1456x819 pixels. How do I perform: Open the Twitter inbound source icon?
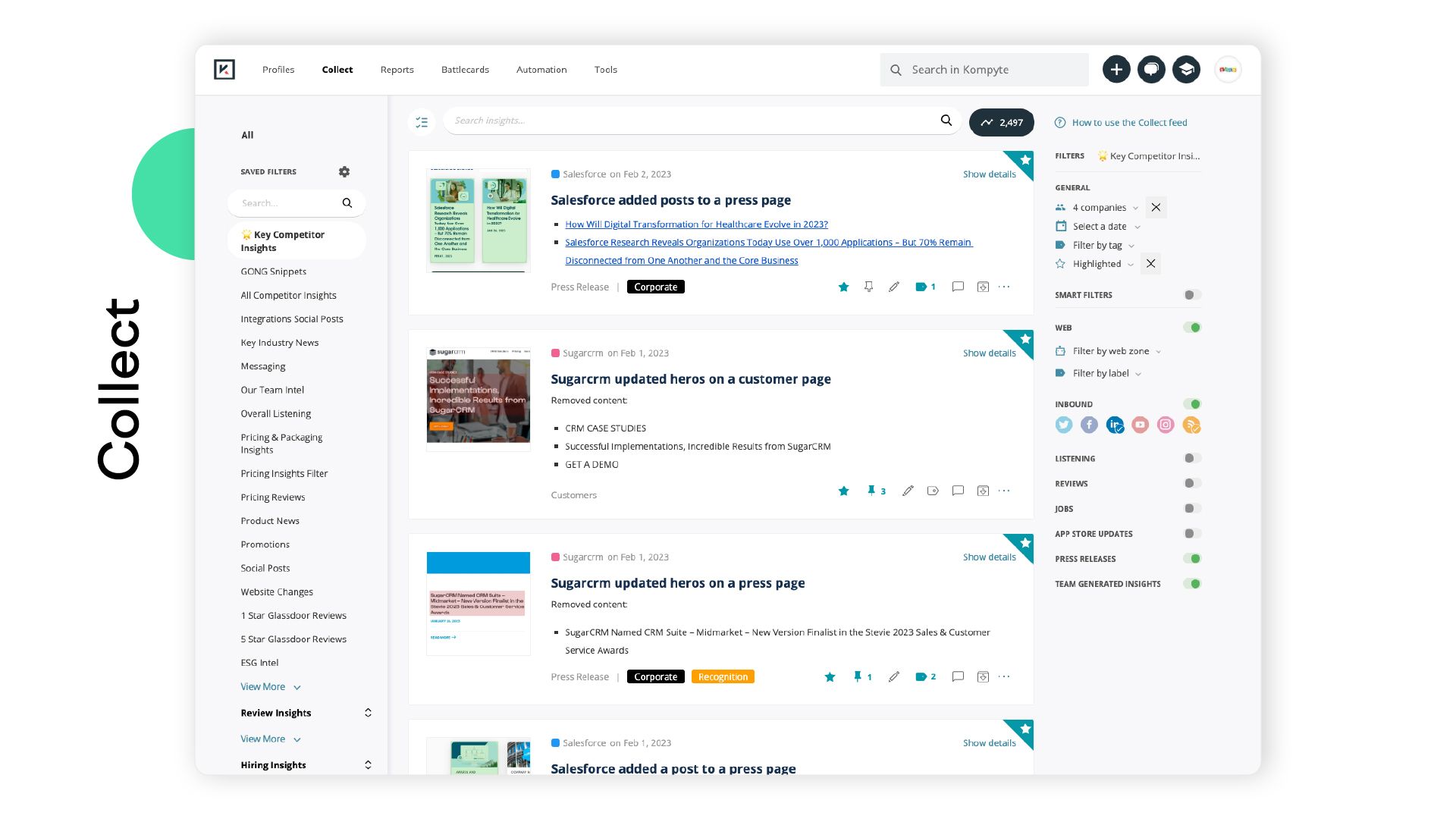(1063, 425)
